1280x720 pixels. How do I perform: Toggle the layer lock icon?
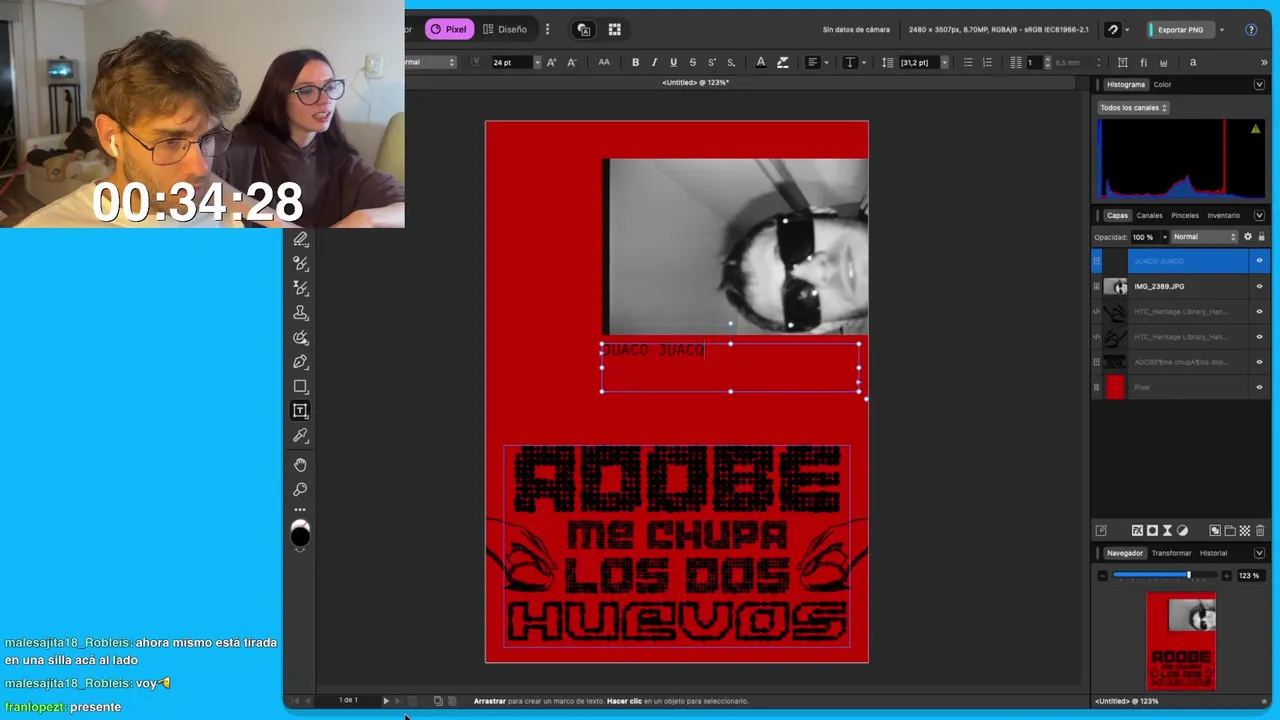1261,237
